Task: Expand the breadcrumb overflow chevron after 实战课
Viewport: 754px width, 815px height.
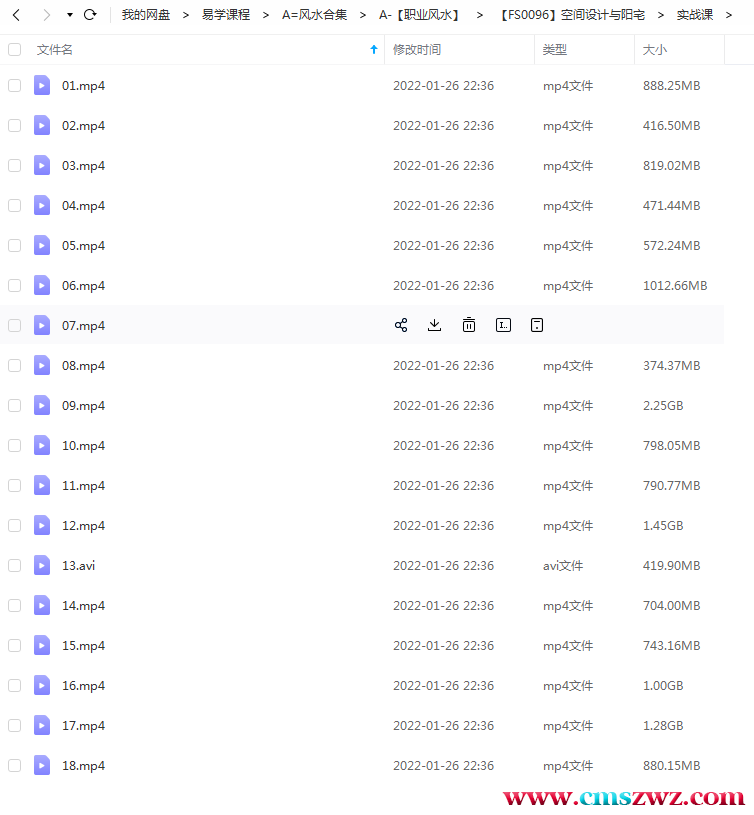Action: click(x=742, y=15)
